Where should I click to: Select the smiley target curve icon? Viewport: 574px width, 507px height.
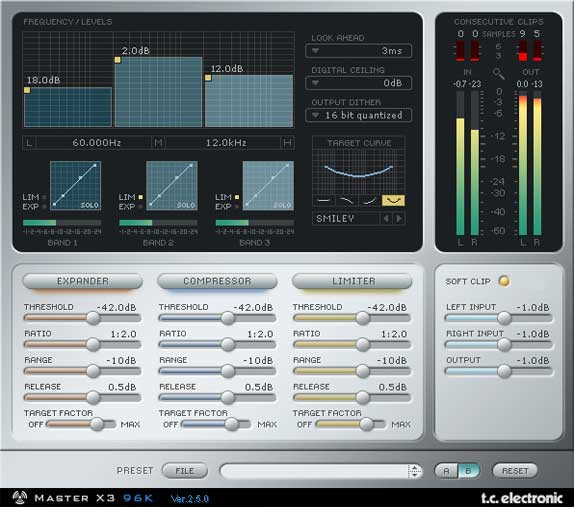(x=393, y=200)
